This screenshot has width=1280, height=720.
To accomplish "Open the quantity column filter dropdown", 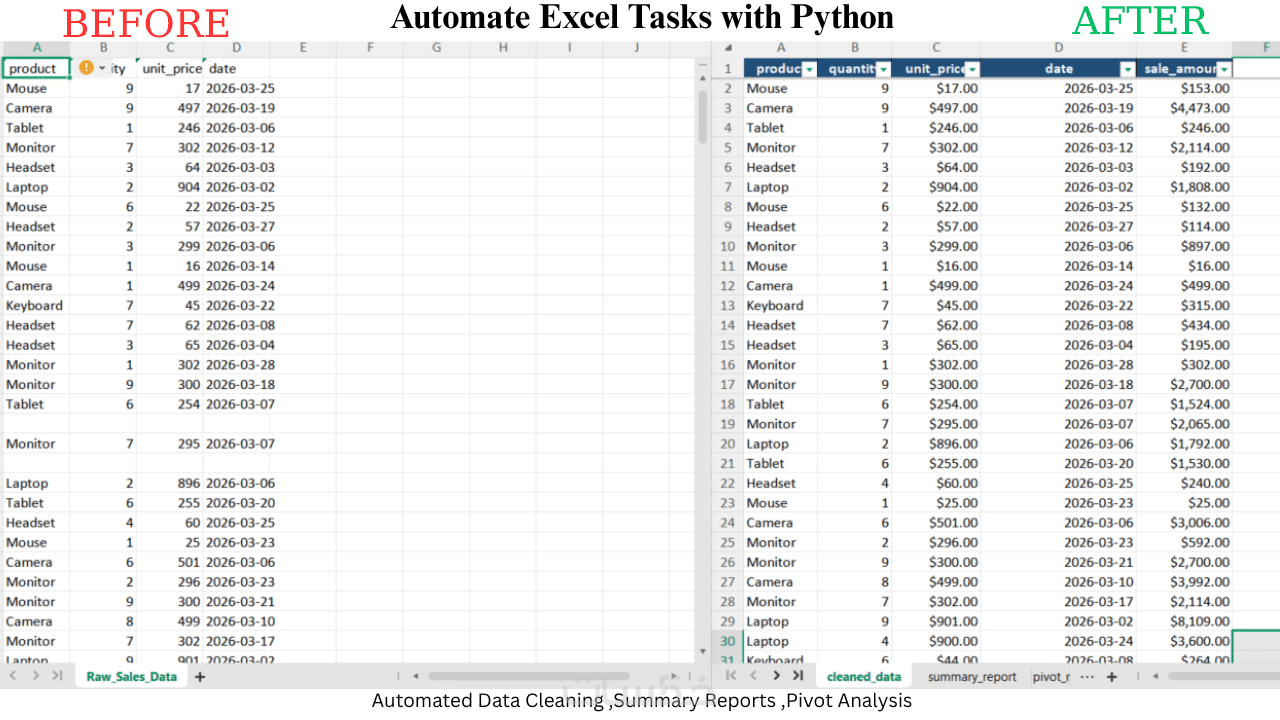I will (883, 69).
